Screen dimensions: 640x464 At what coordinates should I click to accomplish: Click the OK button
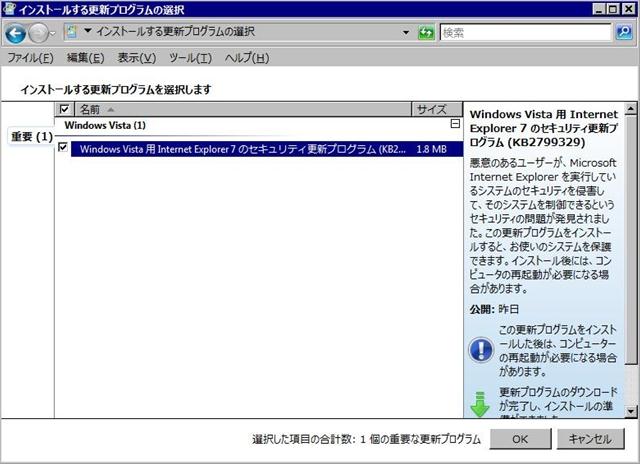(520, 439)
